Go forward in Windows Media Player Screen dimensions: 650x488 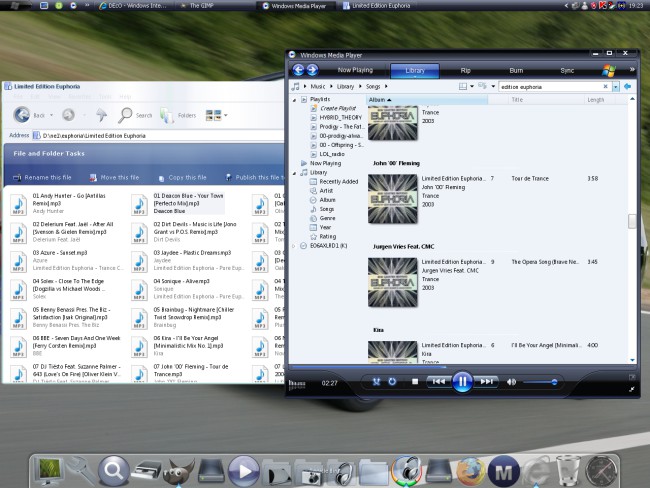click(x=312, y=70)
